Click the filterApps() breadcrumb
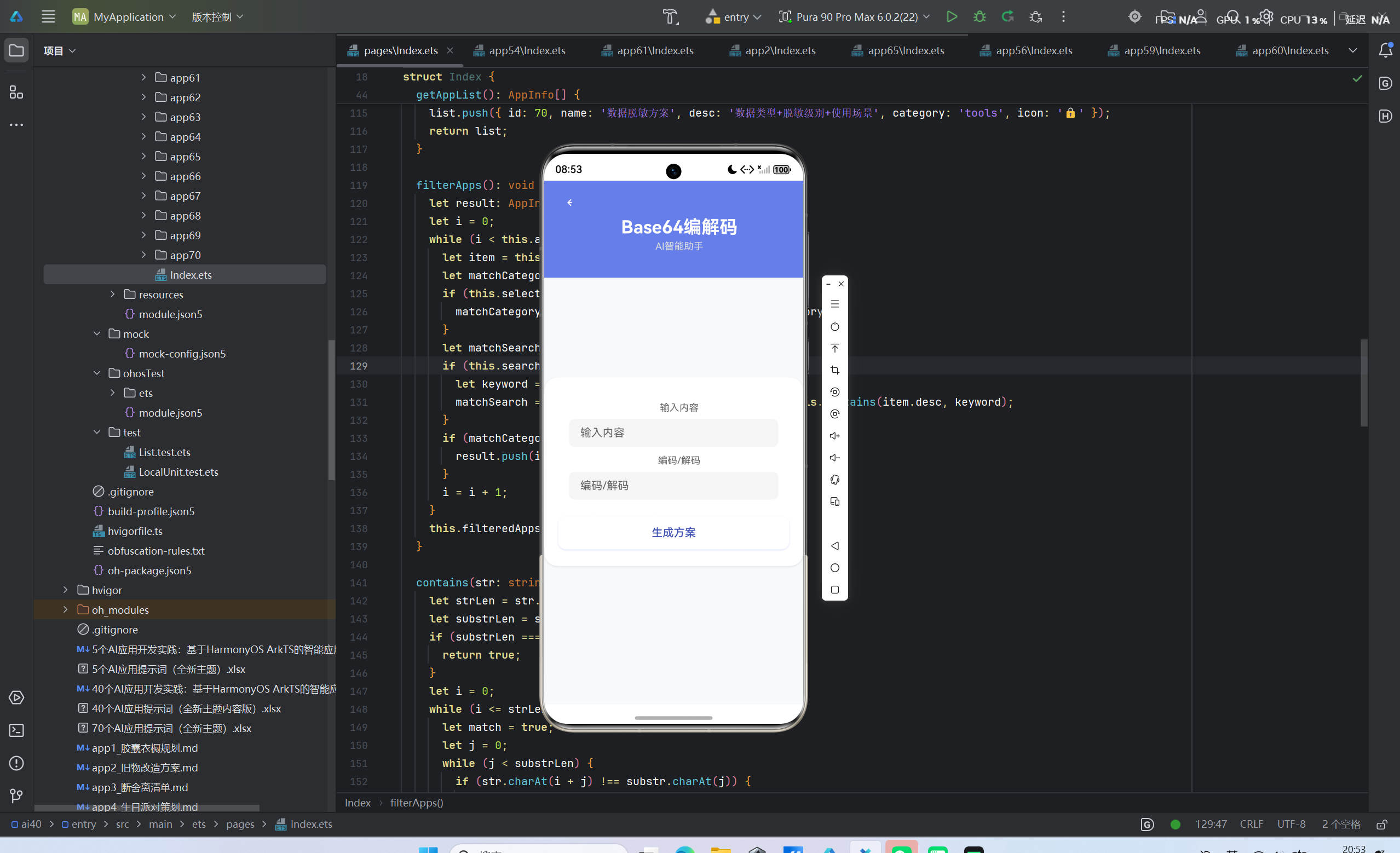Viewport: 1400px width, 853px height. pyautogui.click(x=417, y=803)
